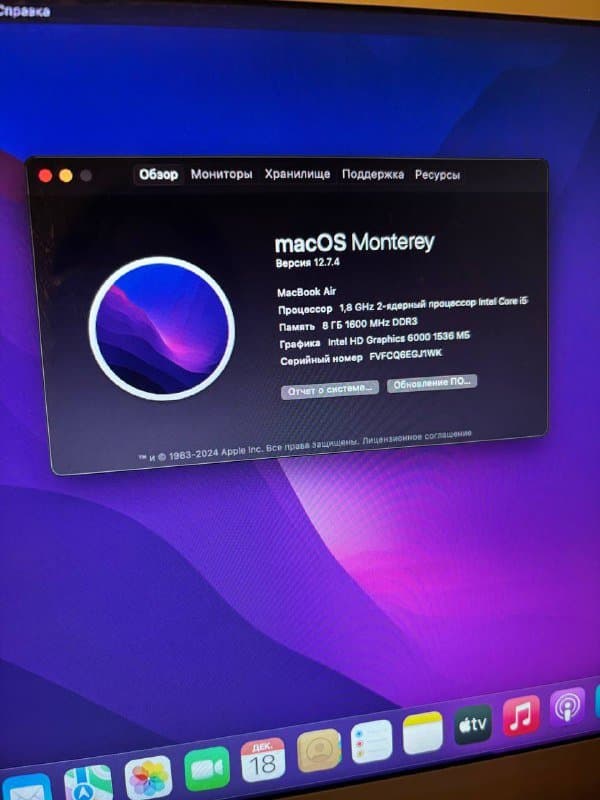Click the 1,8 GHz processor description
Viewport: 600px width, 800px height.
pos(433,306)
